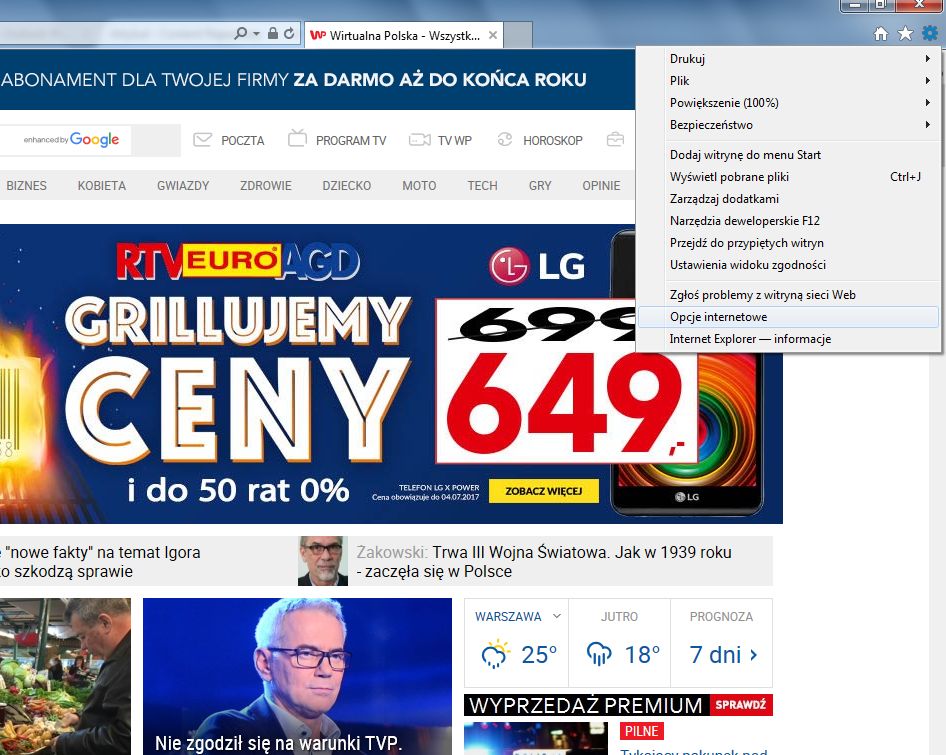This screenshot has width=946, height=755.
Task: Click the top abonament dla firmy banner
Action: click(317, 80)
